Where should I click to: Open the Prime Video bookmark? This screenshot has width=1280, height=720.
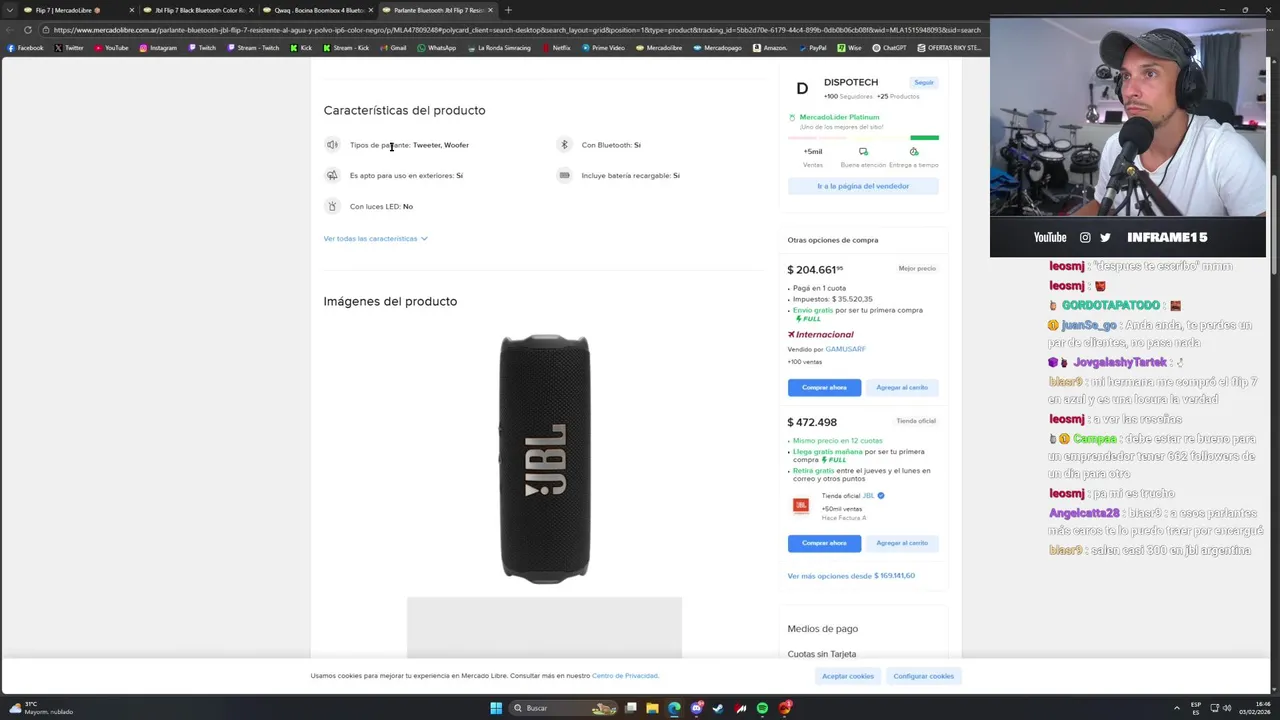(x=603, y=48)
